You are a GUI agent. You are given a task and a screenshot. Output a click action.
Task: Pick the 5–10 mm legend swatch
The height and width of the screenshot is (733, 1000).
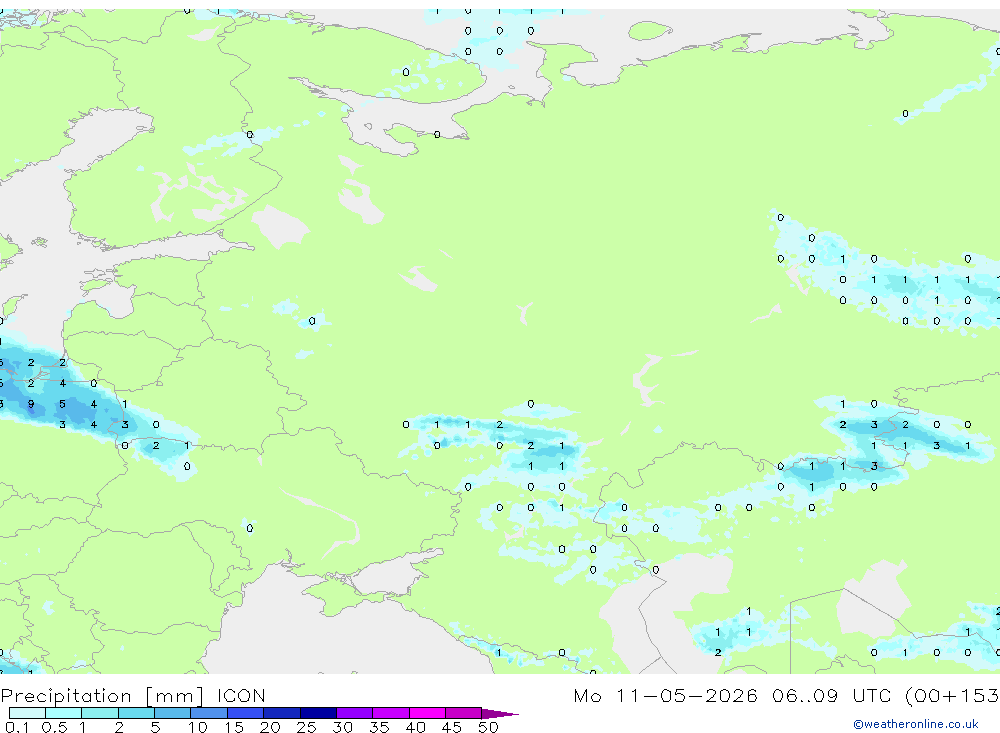pos(172,713)
